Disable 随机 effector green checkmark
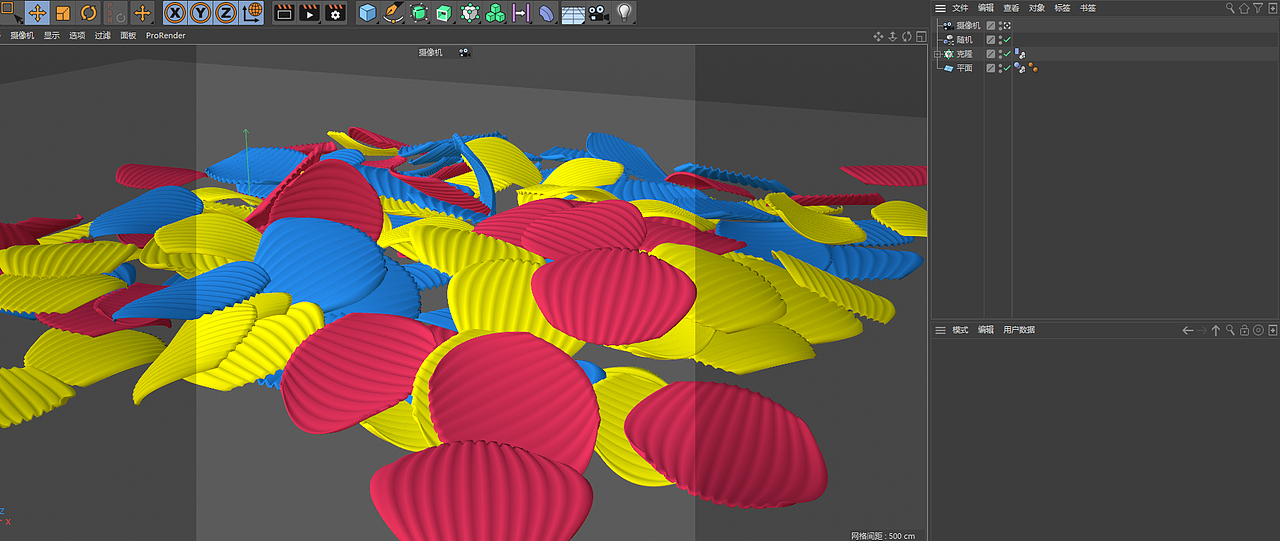1280x541 pixels. pyautogui.click(x=1007, y=39)
